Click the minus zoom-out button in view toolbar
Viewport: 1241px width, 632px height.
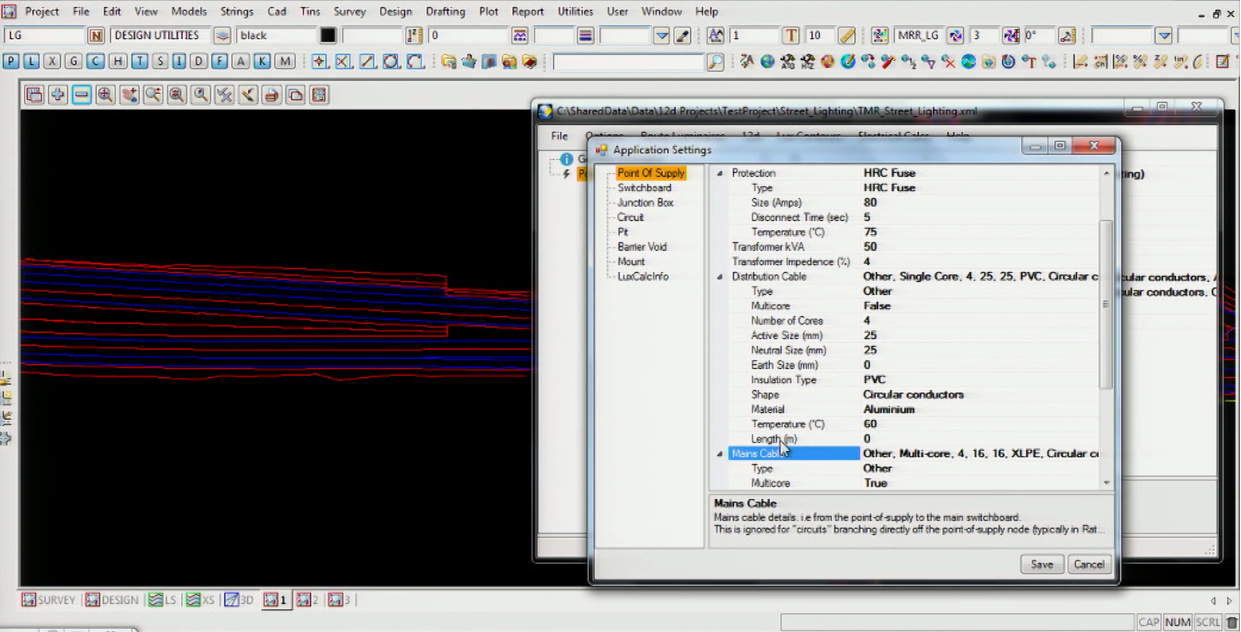82,95
